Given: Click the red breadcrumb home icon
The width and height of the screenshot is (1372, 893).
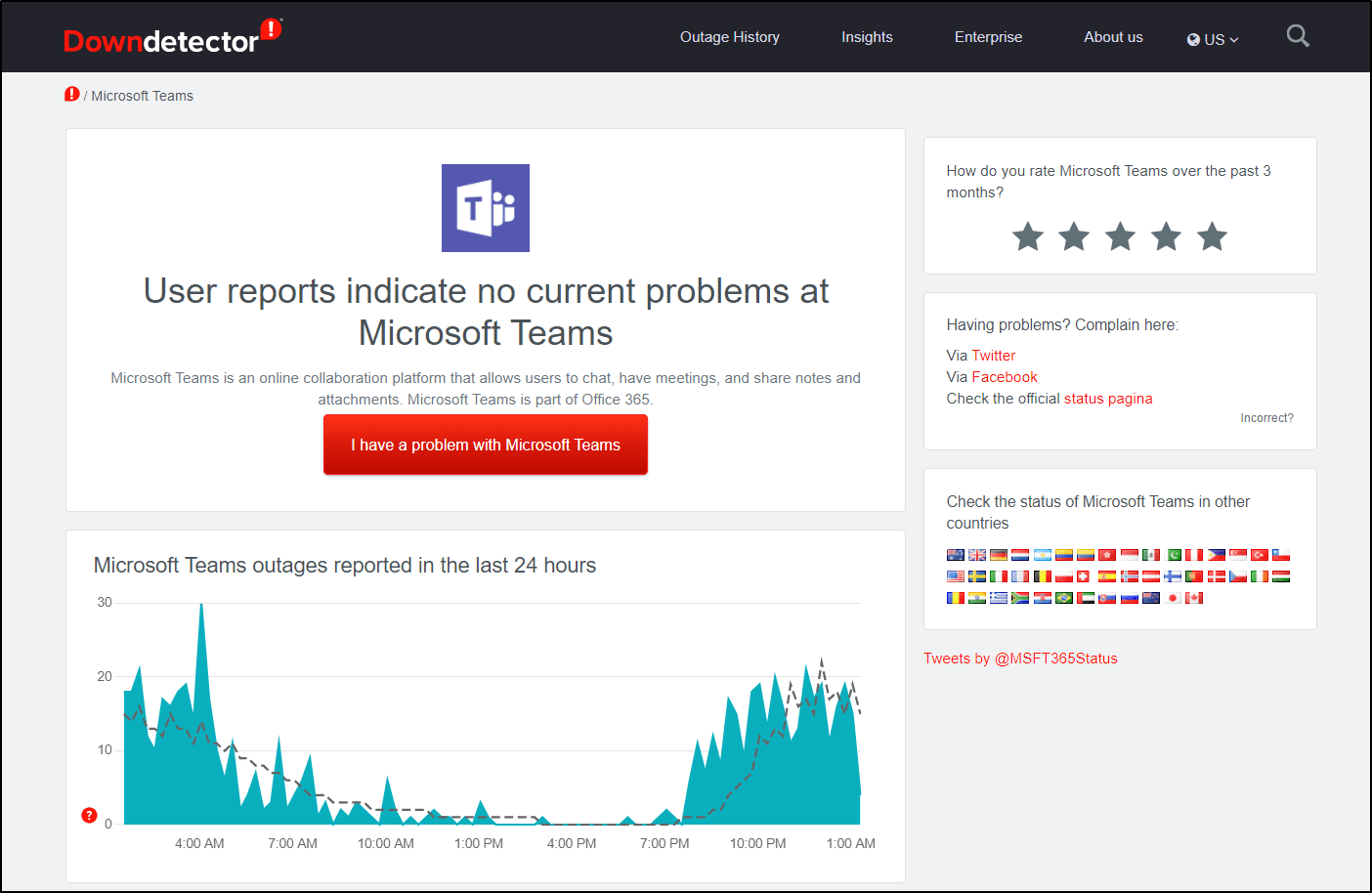Looking at the screenshot, I should point(72,94).
